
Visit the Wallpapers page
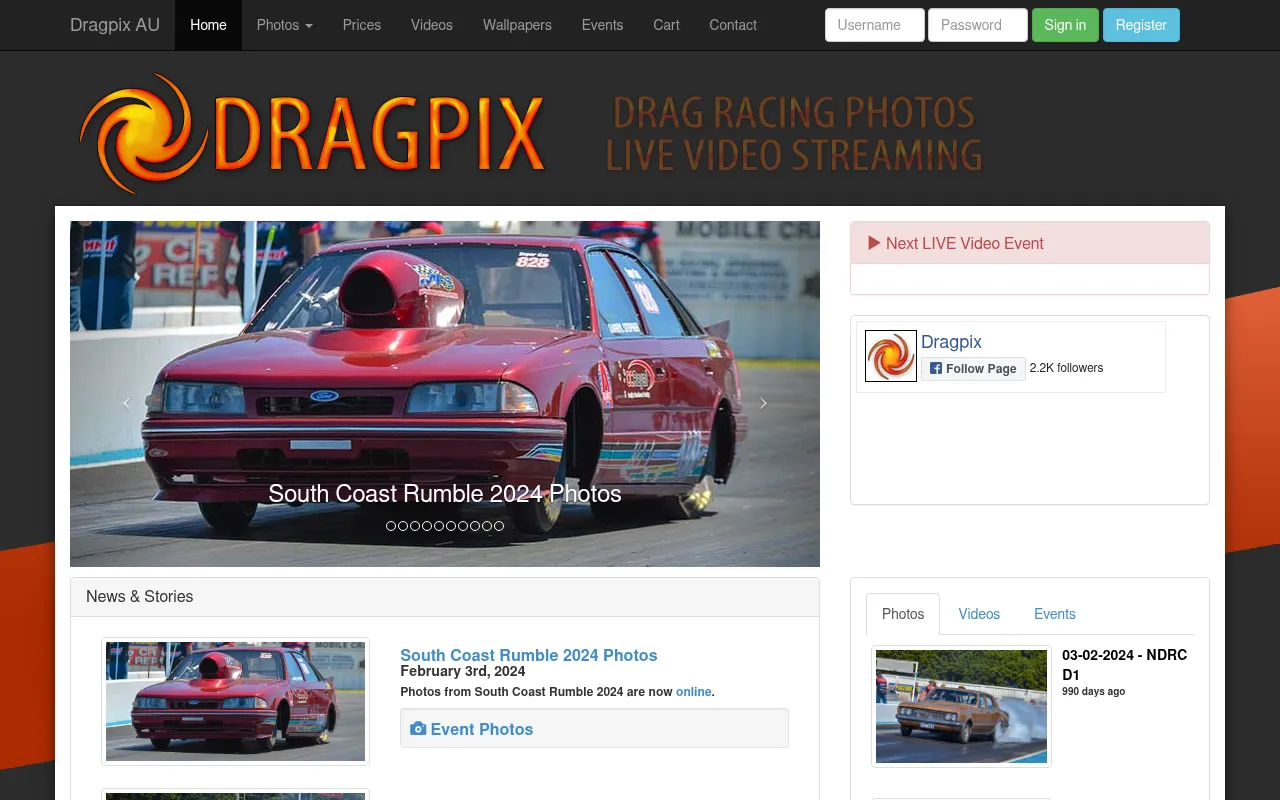(517, 25)
